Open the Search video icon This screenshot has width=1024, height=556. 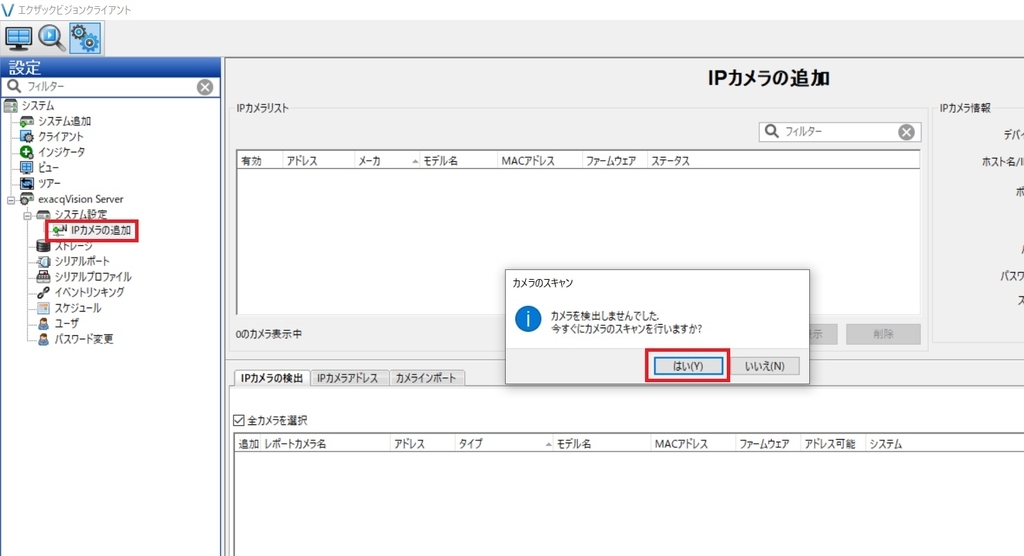pos(51,38)
